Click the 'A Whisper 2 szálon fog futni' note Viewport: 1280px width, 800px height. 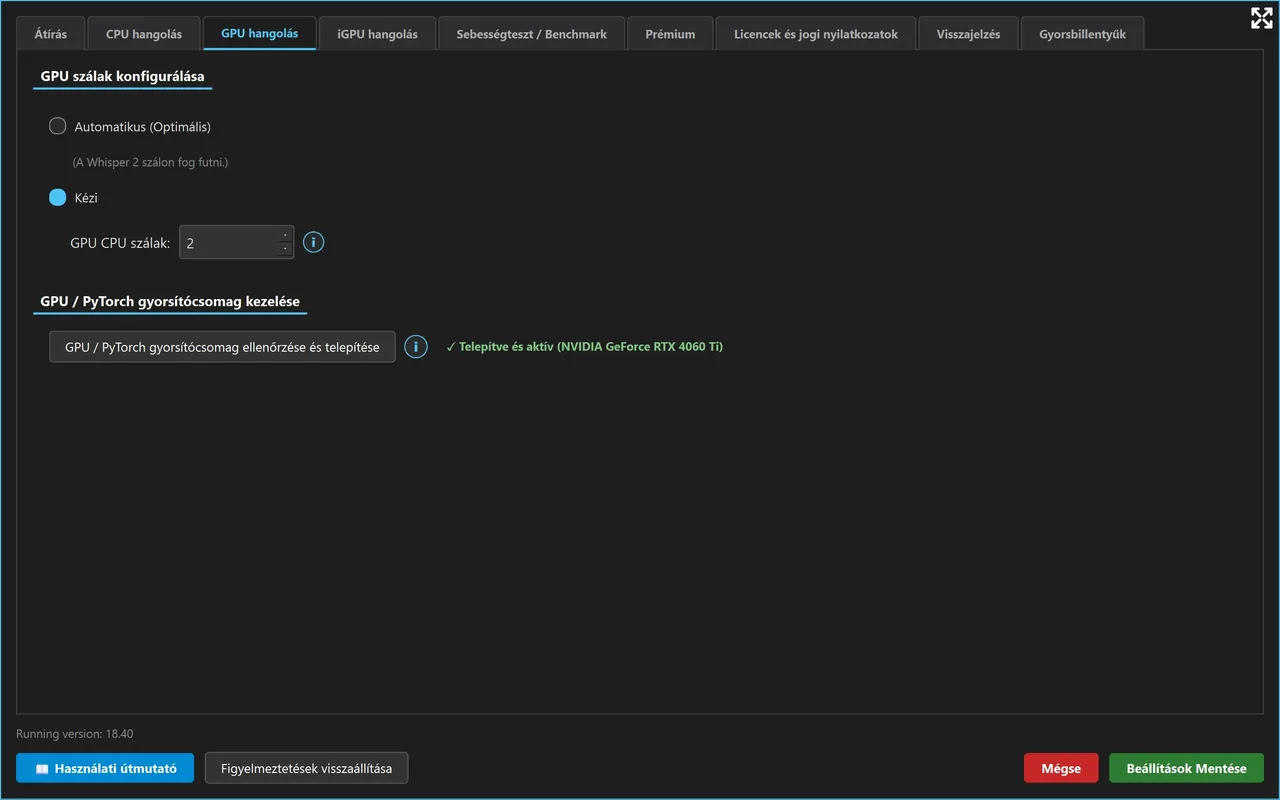[151, 162]
